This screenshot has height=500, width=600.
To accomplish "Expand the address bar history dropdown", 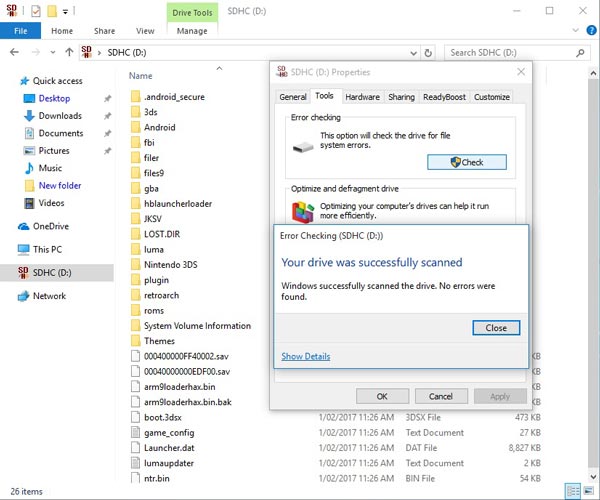I will [x=413, y=53].
